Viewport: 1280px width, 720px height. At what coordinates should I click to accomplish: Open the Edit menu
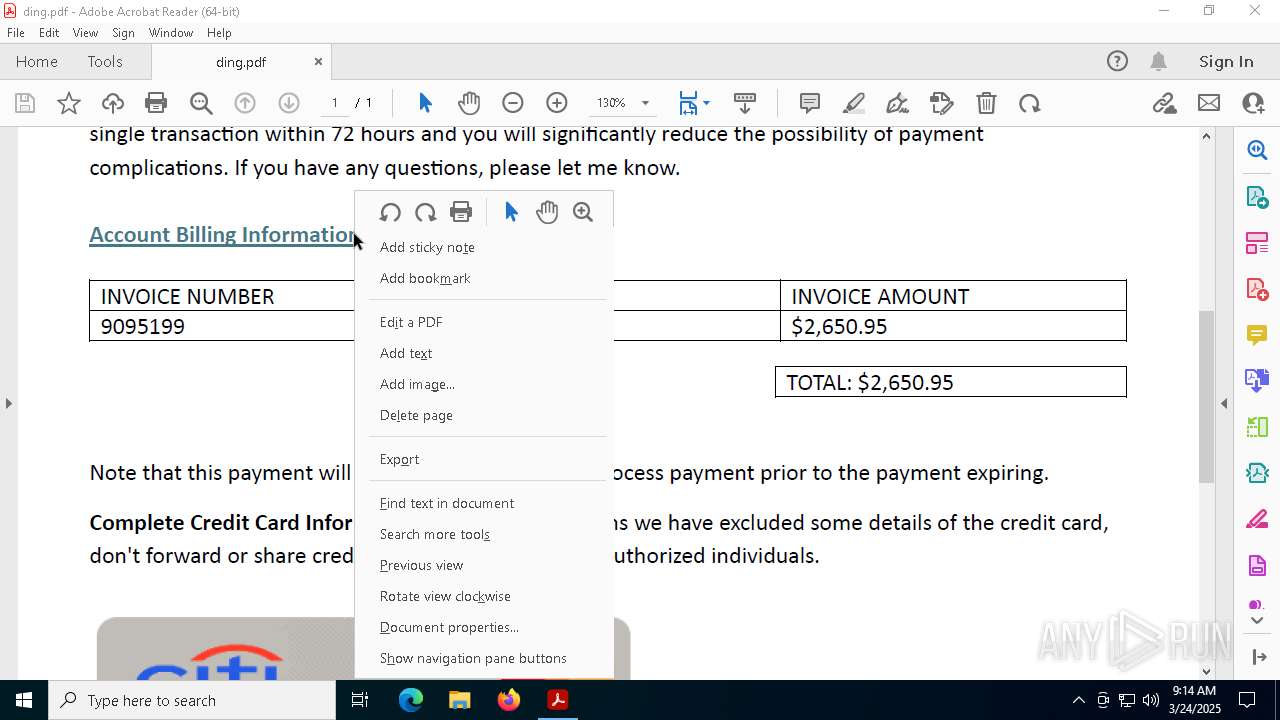[x=49, y=33]
